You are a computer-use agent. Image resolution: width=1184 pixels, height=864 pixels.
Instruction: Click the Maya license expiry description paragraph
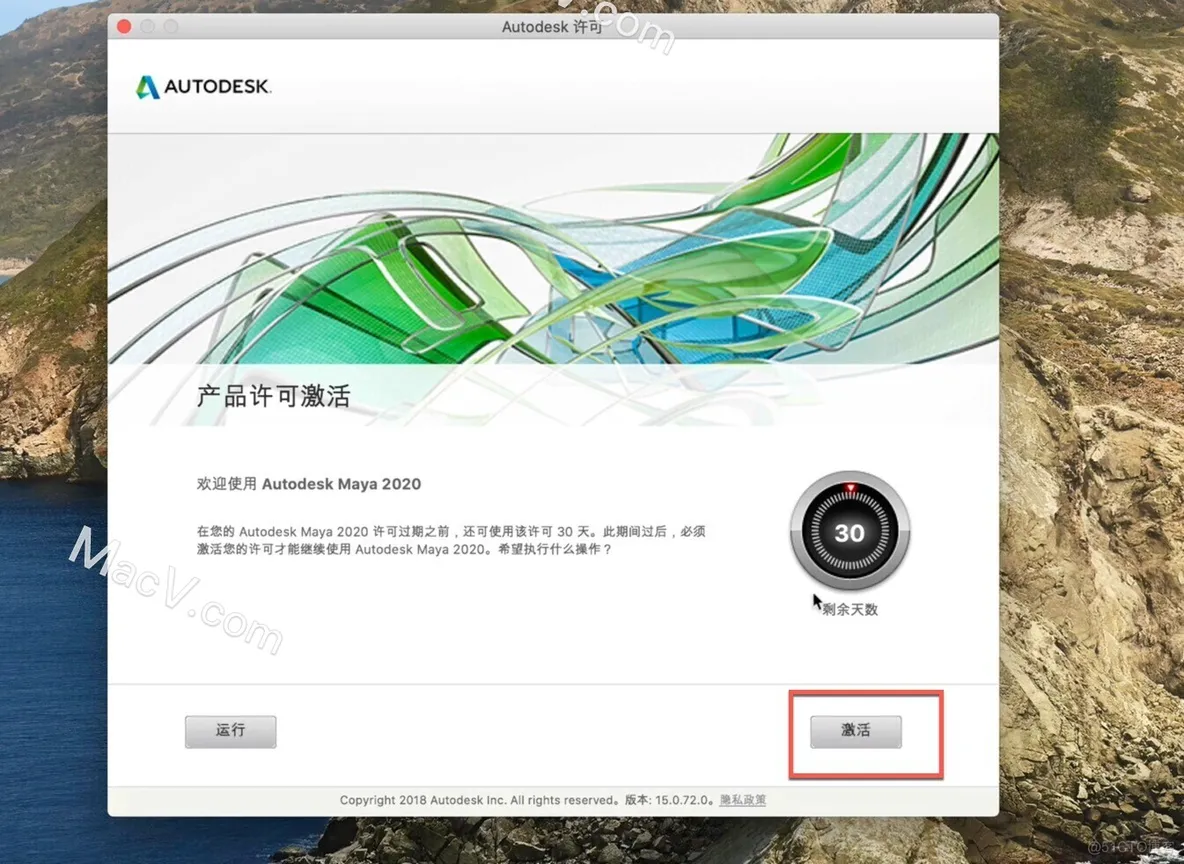pos(451,540)
